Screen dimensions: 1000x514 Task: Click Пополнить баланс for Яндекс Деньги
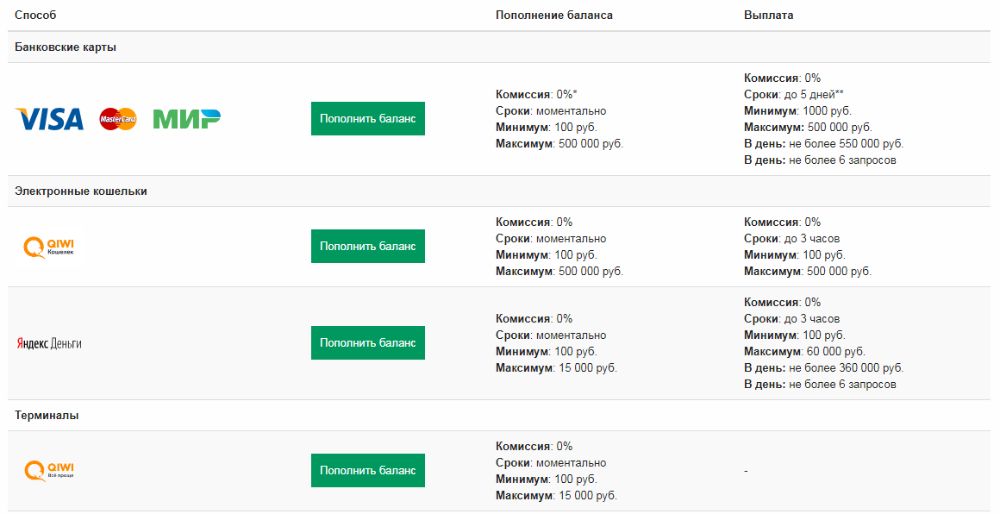tap(368, 343)
